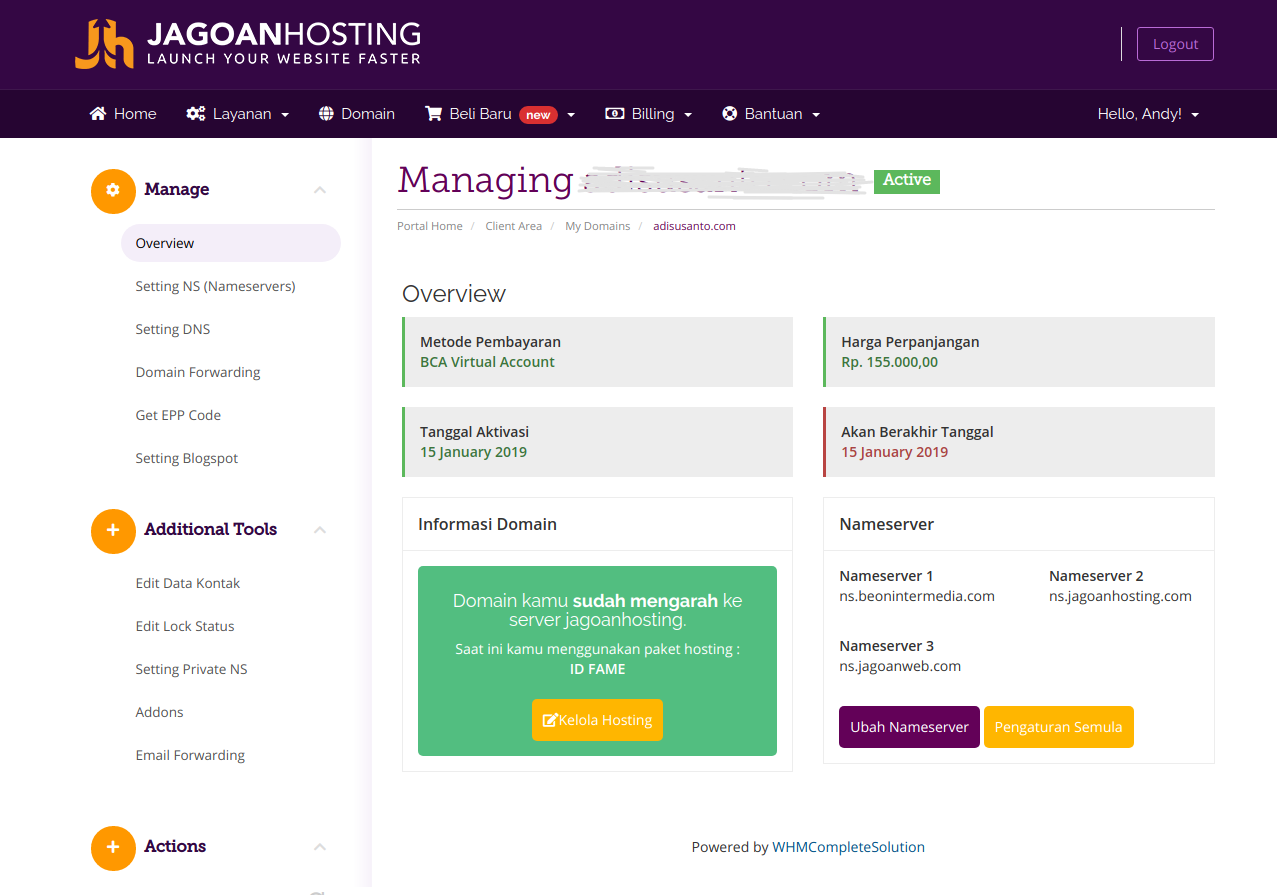Image resolution: width=1277 pixels, height=895 pixels.
Task: Open Domain Forwarding in the sidebar
Action: (x=198, y=372)
